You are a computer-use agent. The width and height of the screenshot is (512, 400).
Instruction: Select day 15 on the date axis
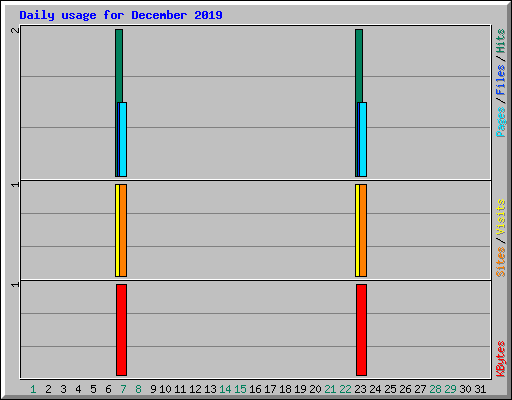click(x=240, y=389)
